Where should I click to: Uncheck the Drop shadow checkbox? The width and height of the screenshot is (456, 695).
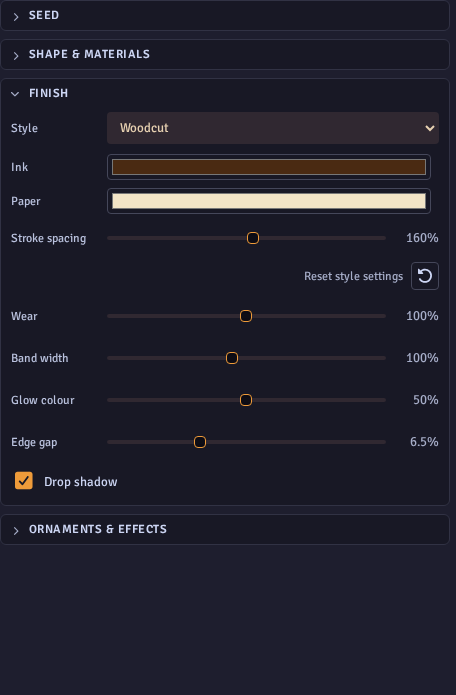tap(24, 481)
